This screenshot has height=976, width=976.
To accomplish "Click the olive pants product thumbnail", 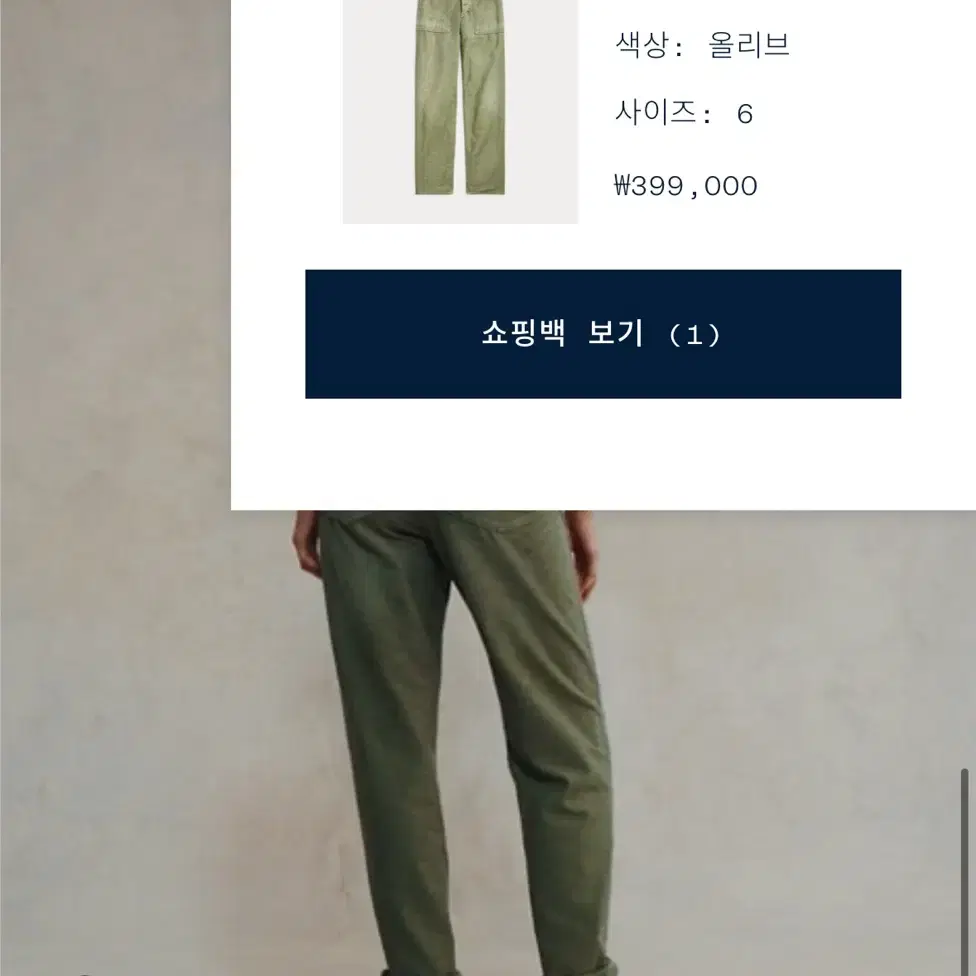I will 460,111.
